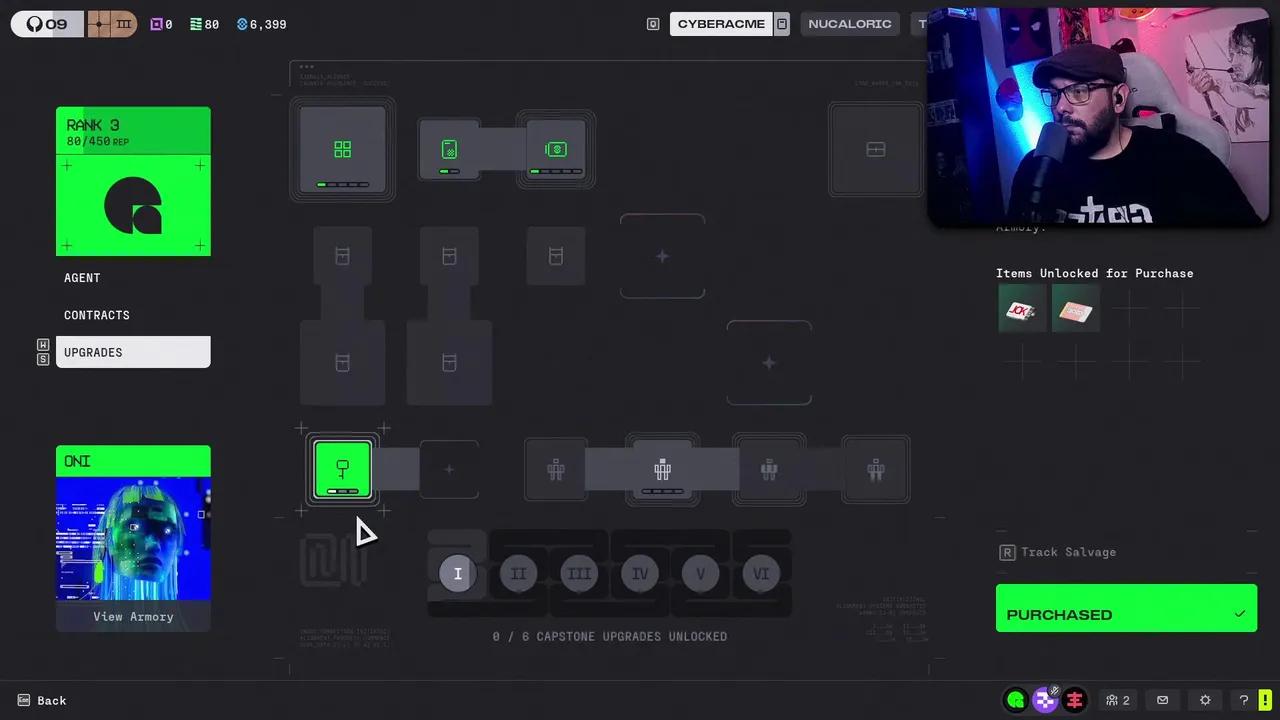This screenshot has width=1280, height=720.
Task: Click the Back button
Action: point(42,700)
